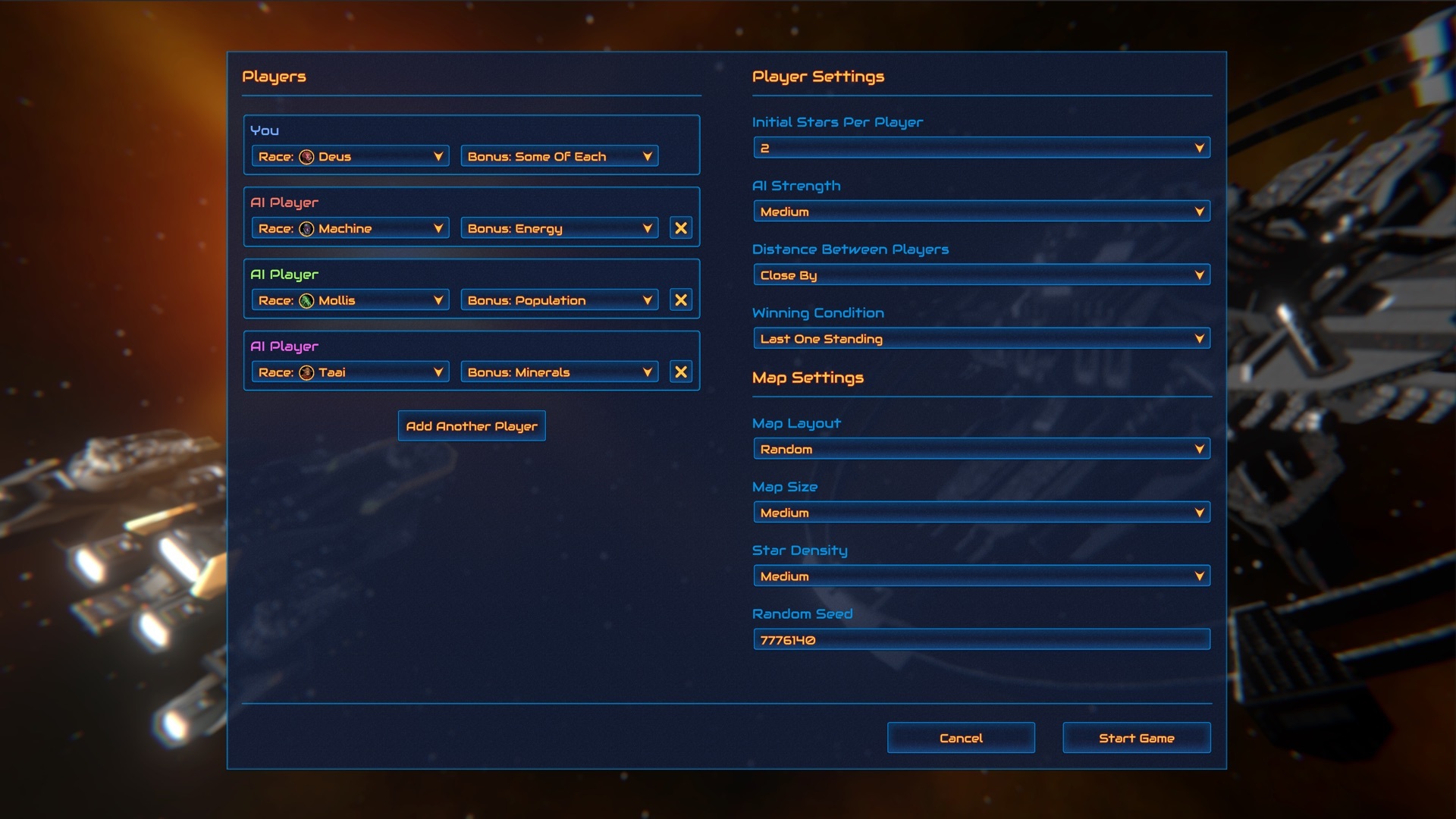Open the Map Size dropdown
The width and height of the screenshot is (1456, 819).
(x=981, y=513)
